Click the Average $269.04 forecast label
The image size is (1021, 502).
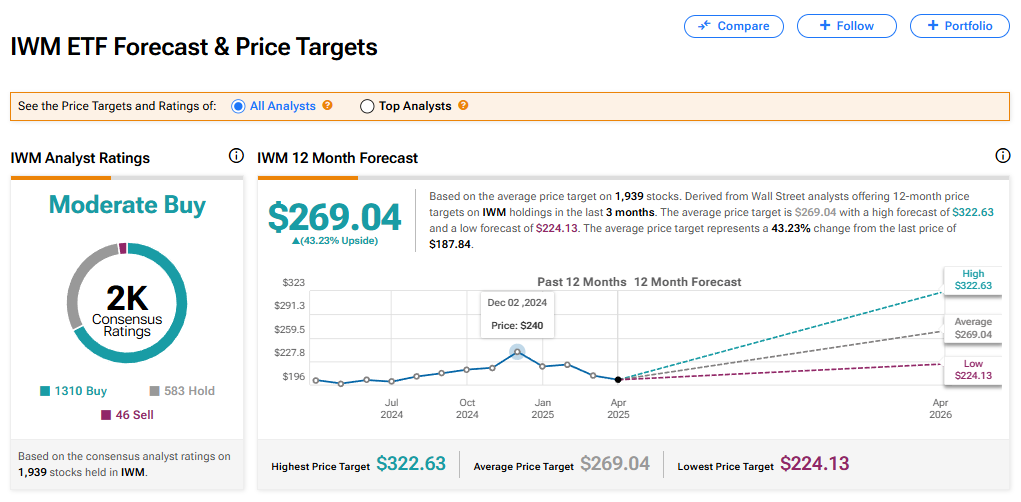[x=973, y=328]
